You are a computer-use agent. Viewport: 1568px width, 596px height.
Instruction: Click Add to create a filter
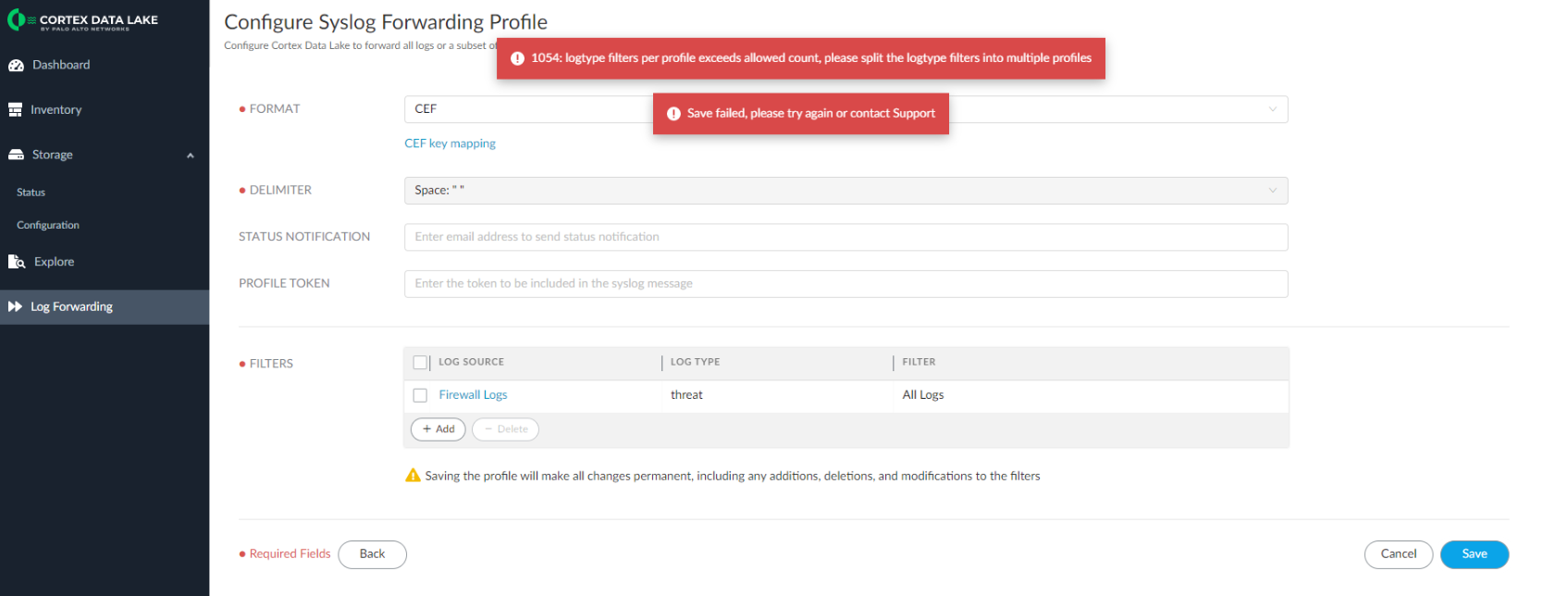(438, 429)
